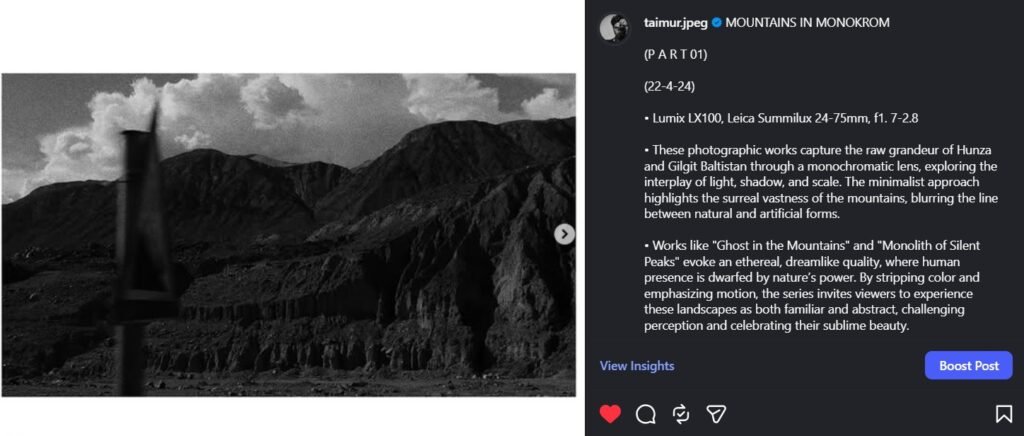The image size is (1024, 436).
Task: Click the (P A R T 01) text
Action: point(675,55)
